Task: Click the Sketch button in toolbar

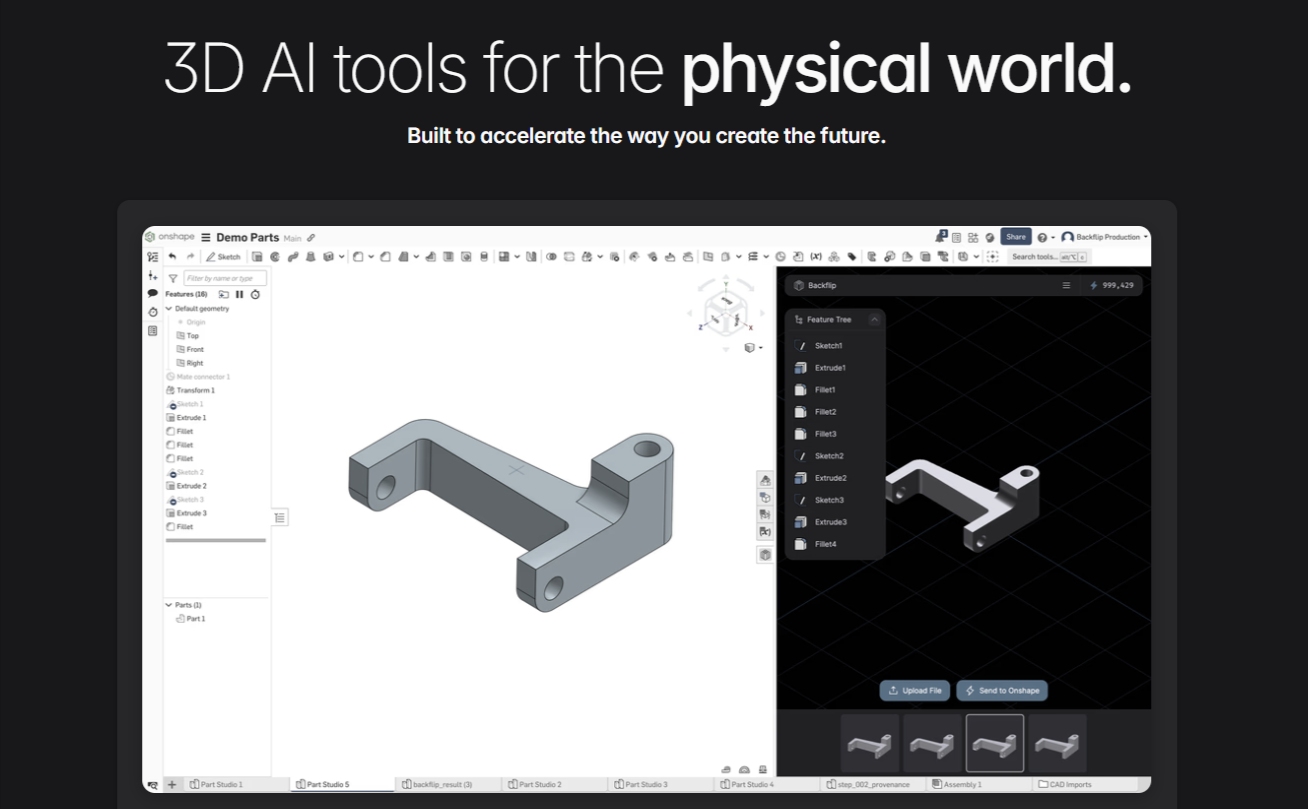Action: [x=223, y=257]
